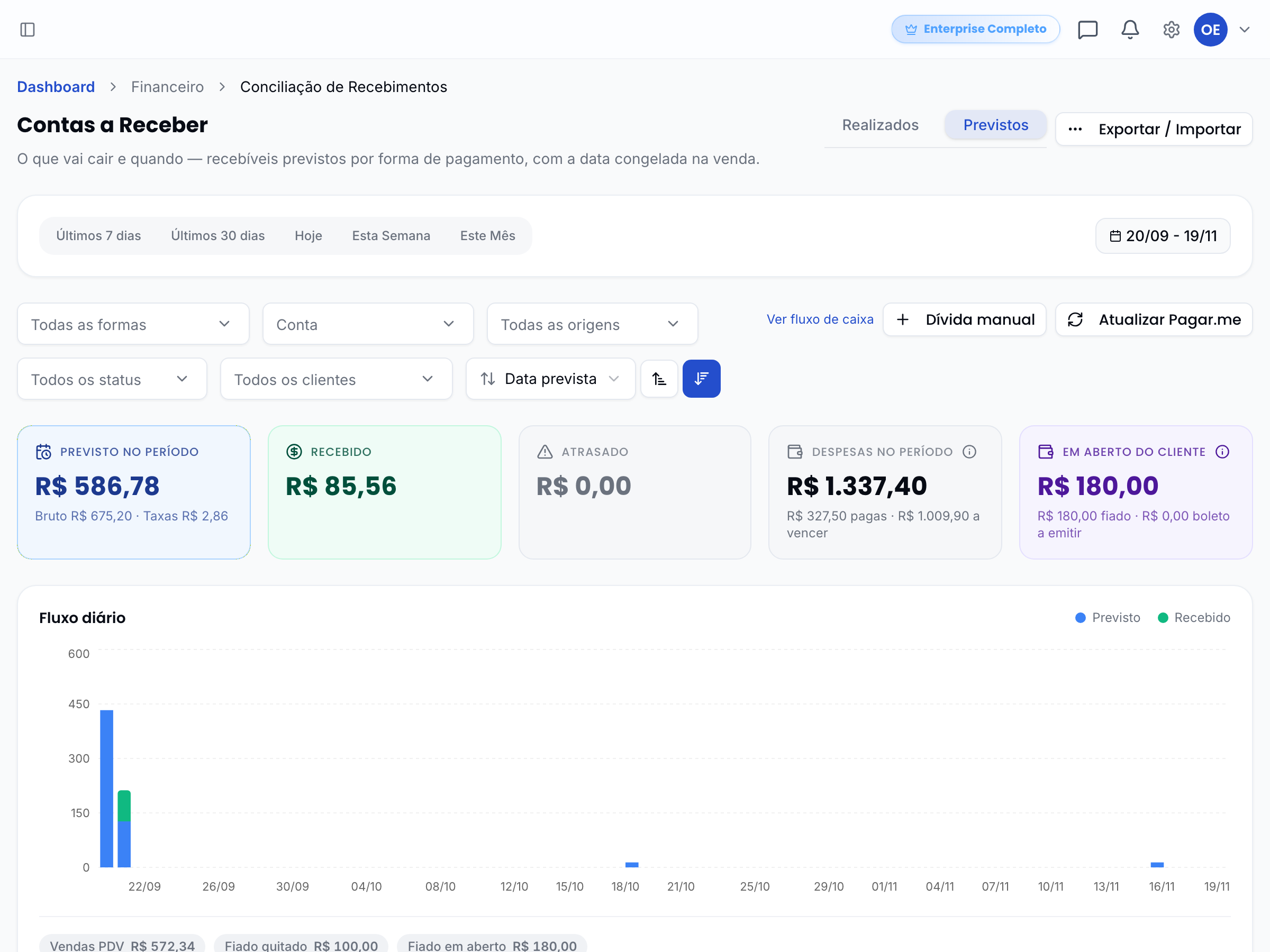1270x952 pixels.
Task: Click the Vendas PDV R$ 572,34 chip
Action: [x=122, y=945]
